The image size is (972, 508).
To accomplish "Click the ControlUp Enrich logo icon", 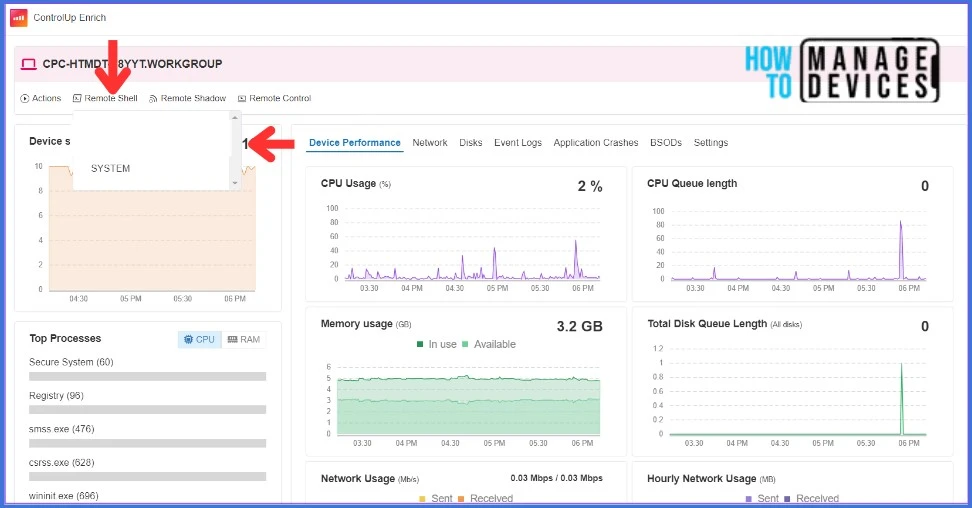I will [19, 18].
